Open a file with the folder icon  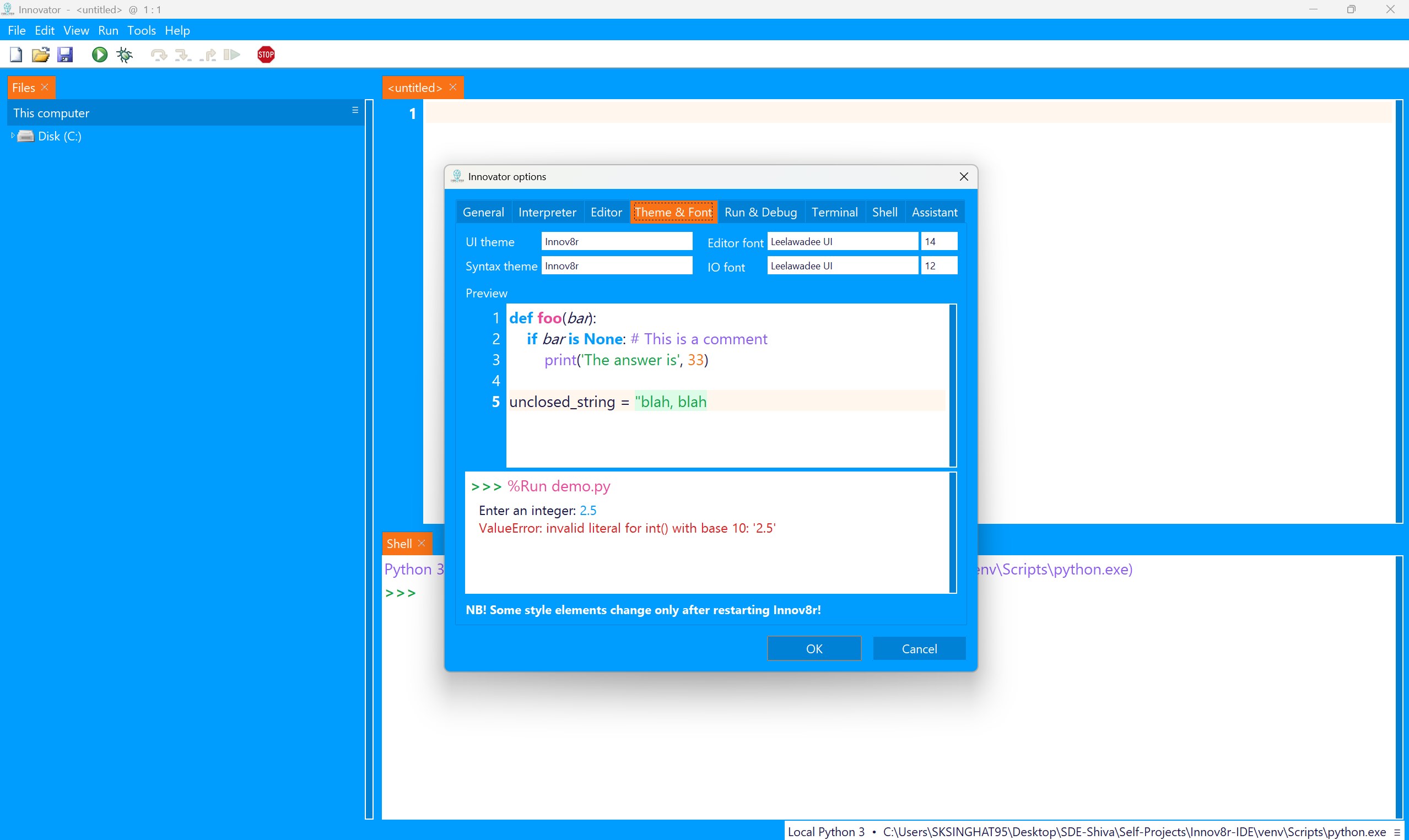pyautogui.click(x=40, y=55)
